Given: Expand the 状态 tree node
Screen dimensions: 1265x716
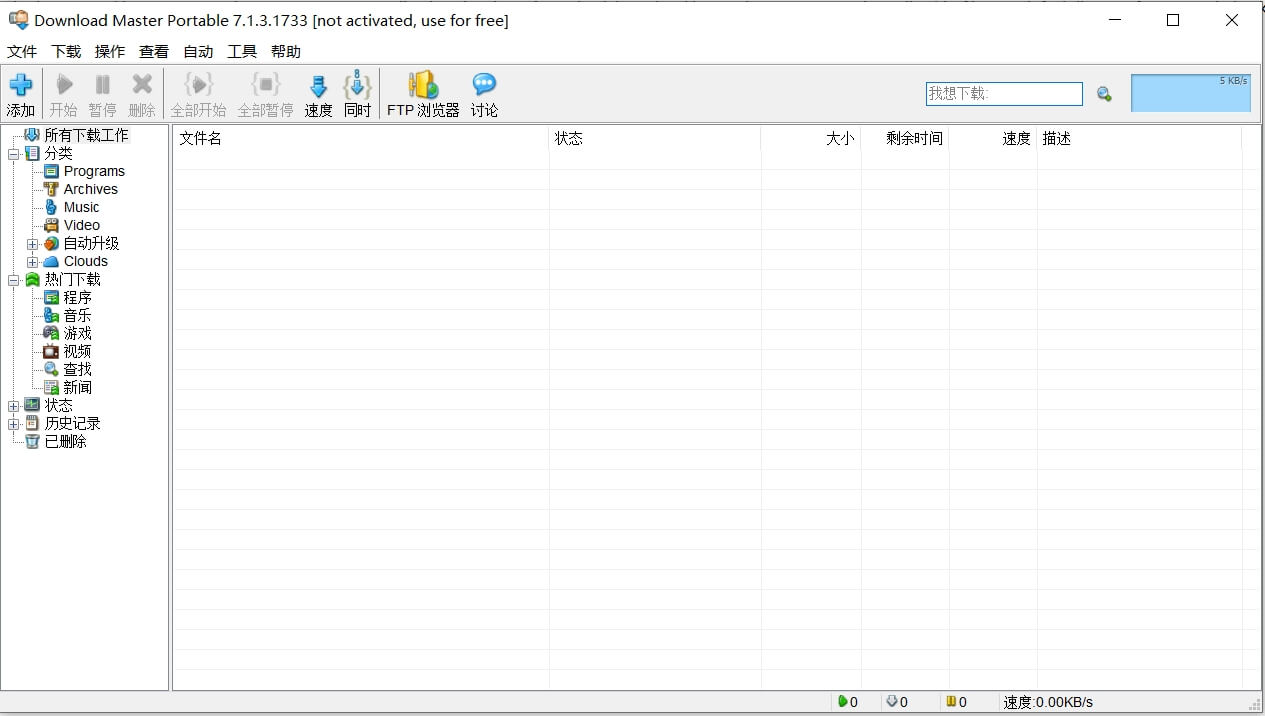Looking at the screenshot, I should tap(13, 406).
